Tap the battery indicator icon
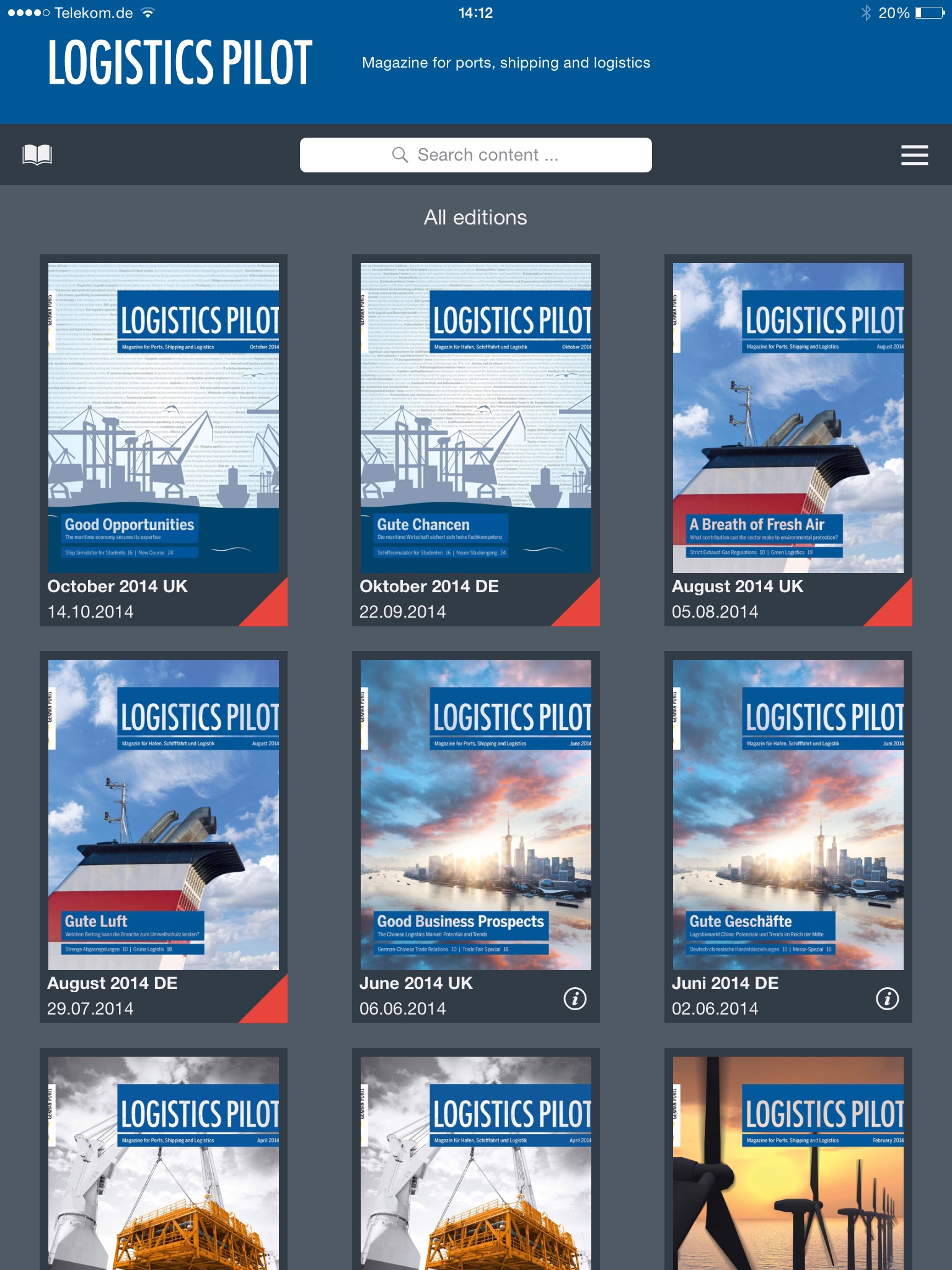The image size is (952, 1270). [930, 13]
